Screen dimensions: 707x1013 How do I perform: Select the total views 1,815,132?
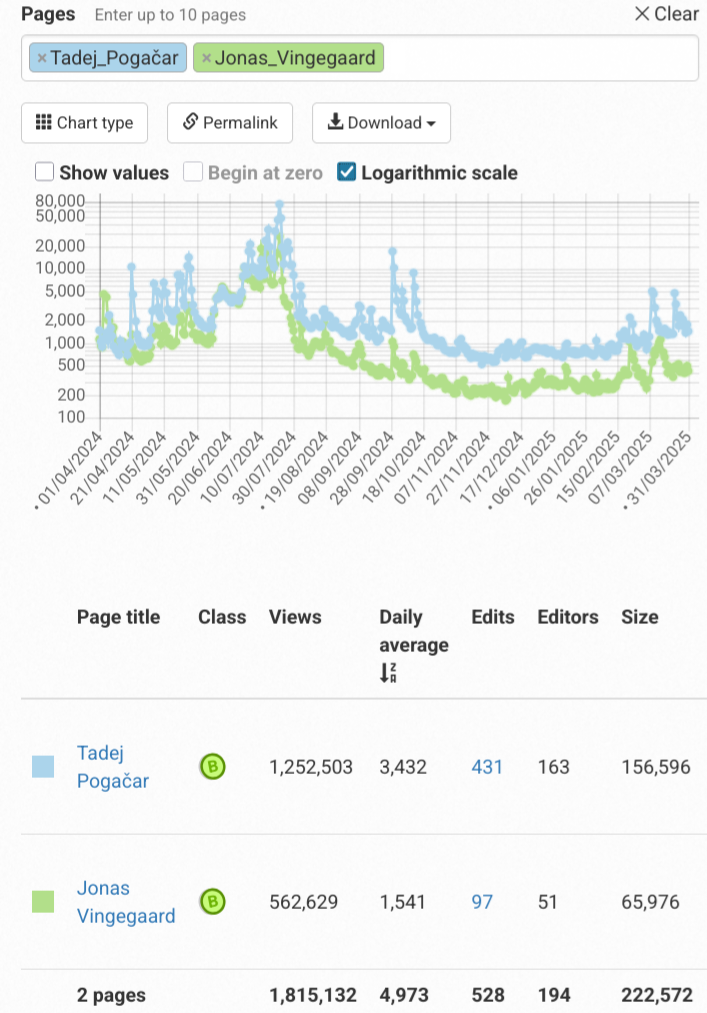click(x=313, y=996)
